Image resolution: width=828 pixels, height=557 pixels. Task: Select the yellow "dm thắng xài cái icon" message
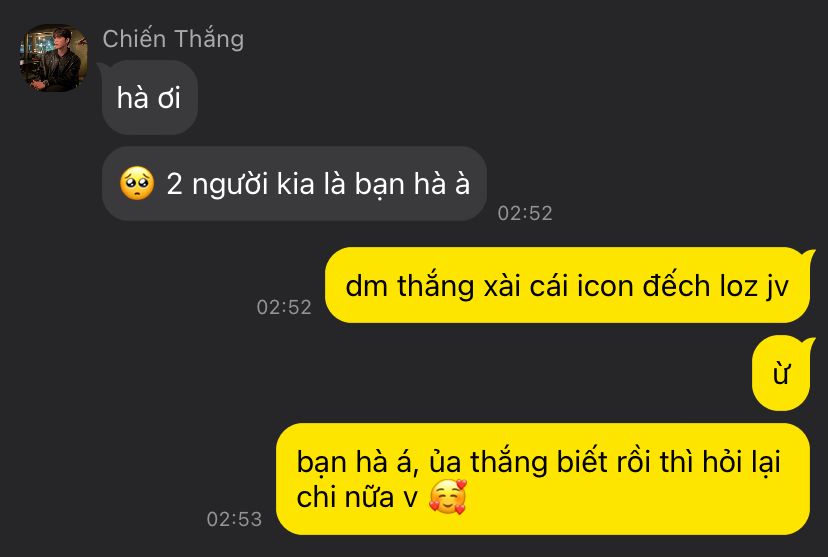pos(567,285)
